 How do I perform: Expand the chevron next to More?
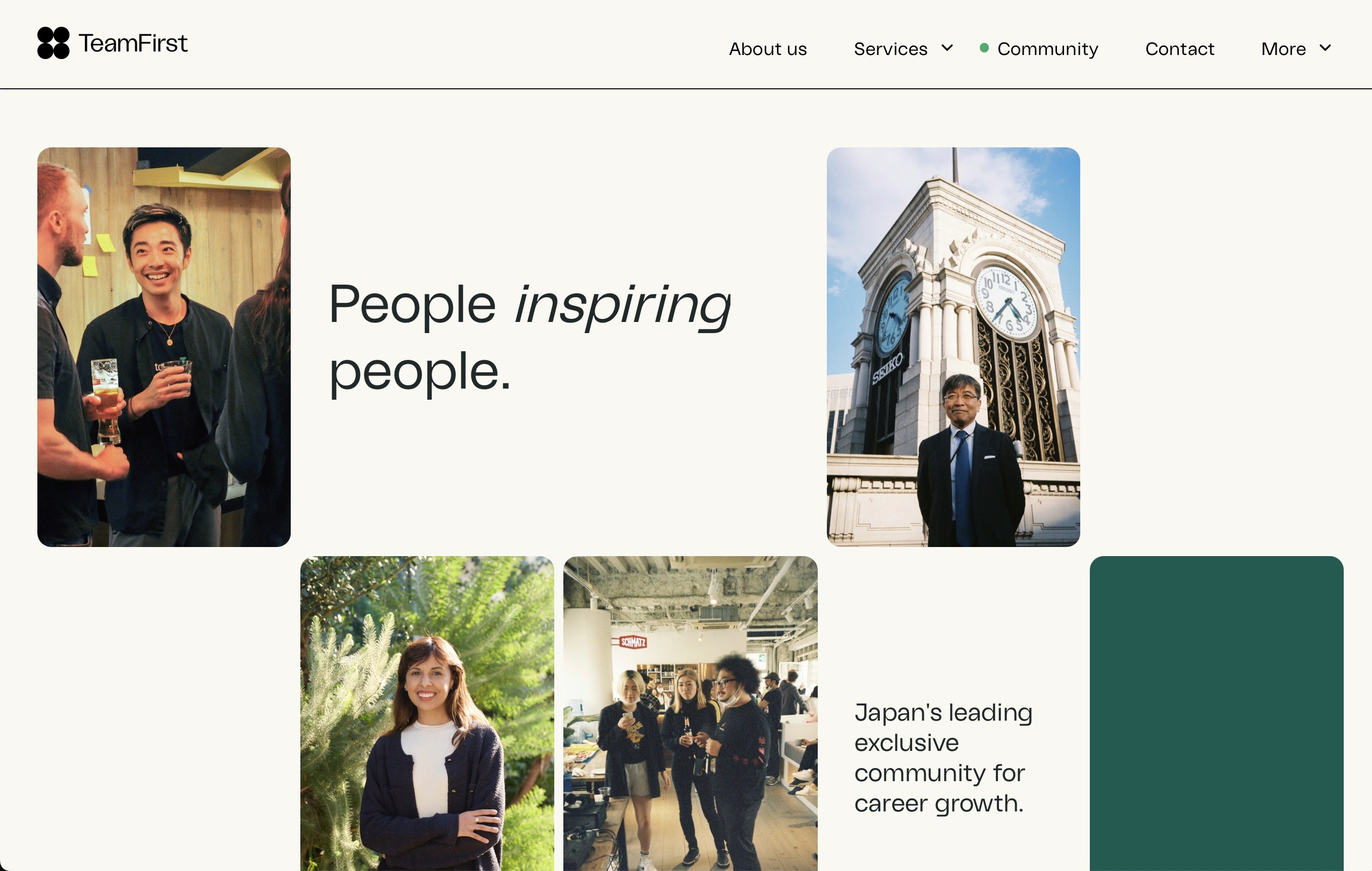coord(1325,48)
